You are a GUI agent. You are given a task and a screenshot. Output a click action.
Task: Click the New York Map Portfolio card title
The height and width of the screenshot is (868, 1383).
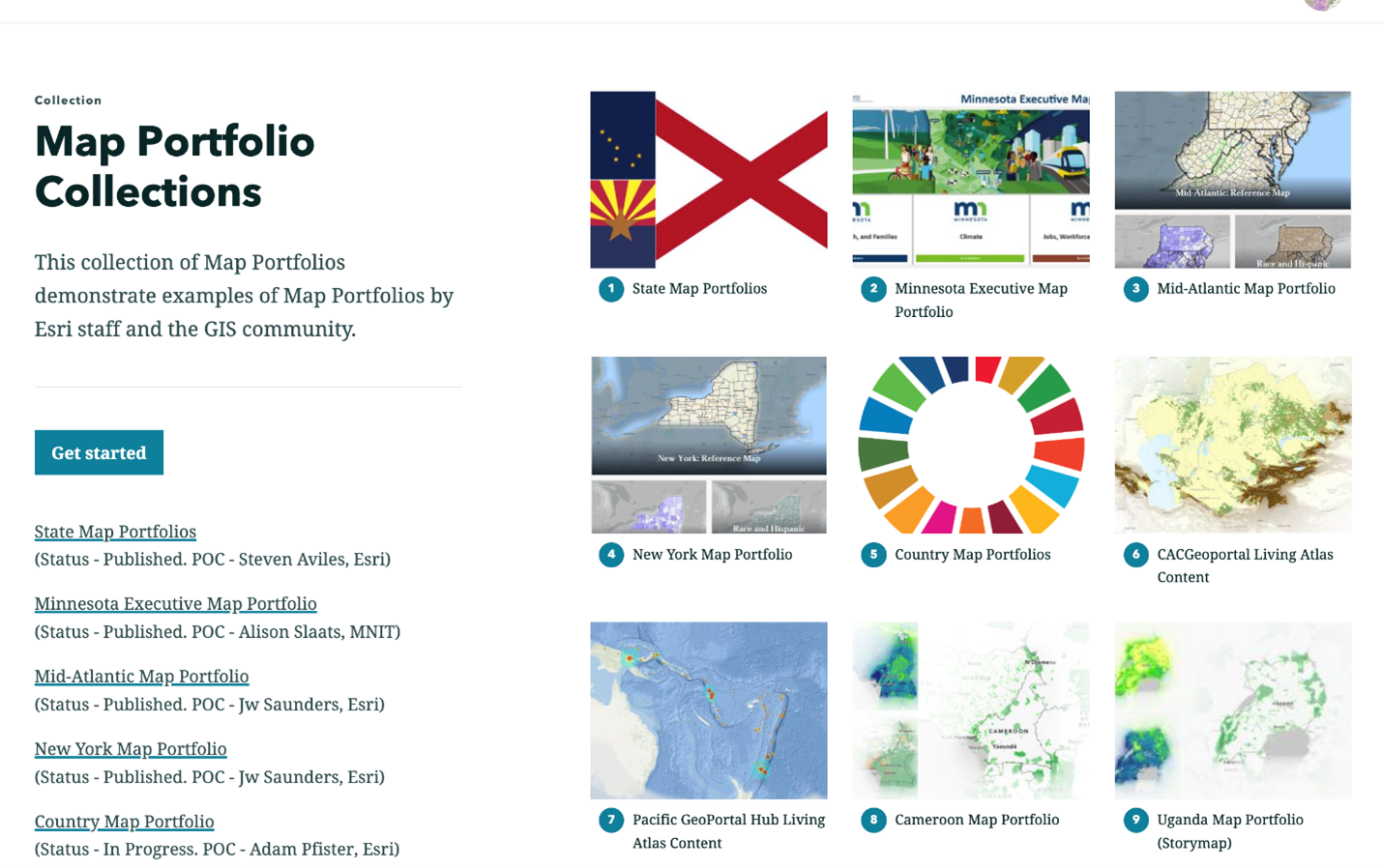click(712, 554)
